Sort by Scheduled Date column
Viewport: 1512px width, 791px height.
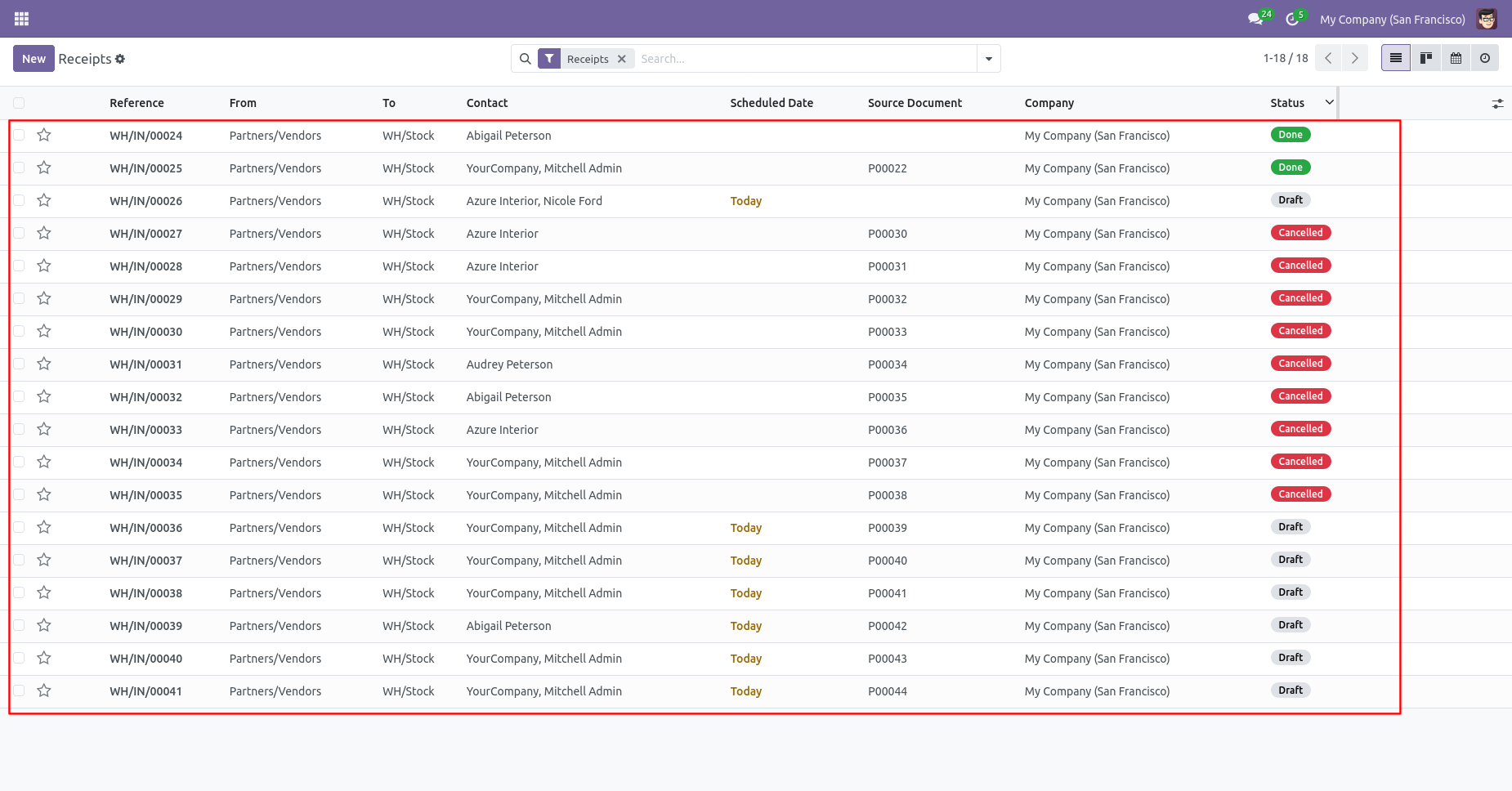tap(772, 103)
